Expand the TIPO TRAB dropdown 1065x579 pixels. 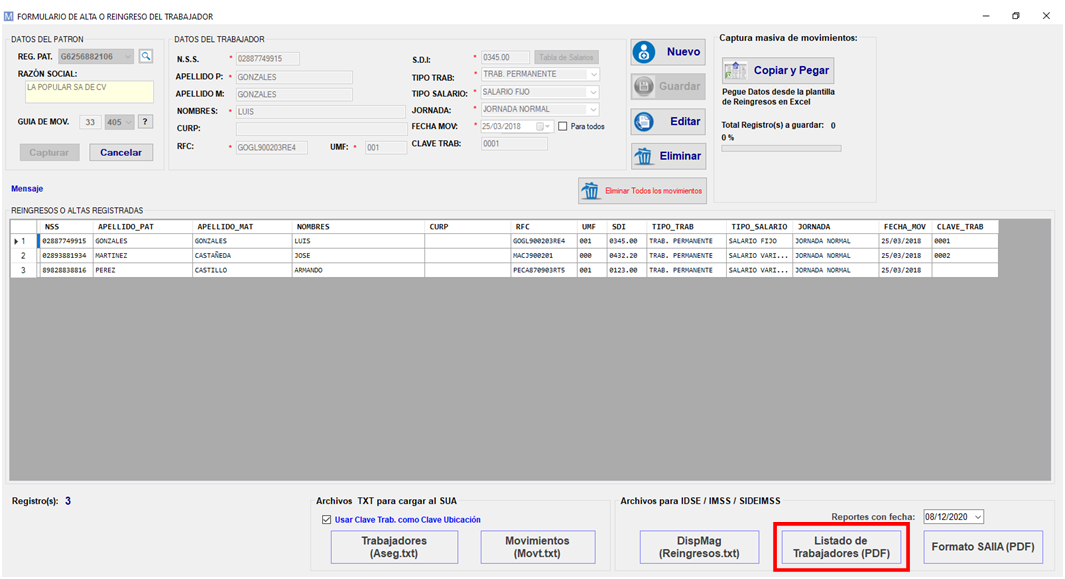(x=594, y=74)
